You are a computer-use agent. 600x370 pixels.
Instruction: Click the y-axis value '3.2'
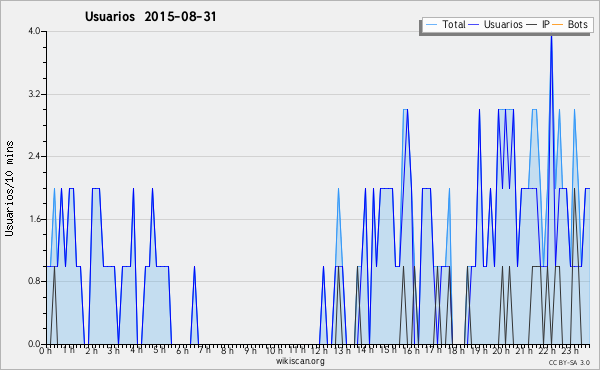pos(34,94)
